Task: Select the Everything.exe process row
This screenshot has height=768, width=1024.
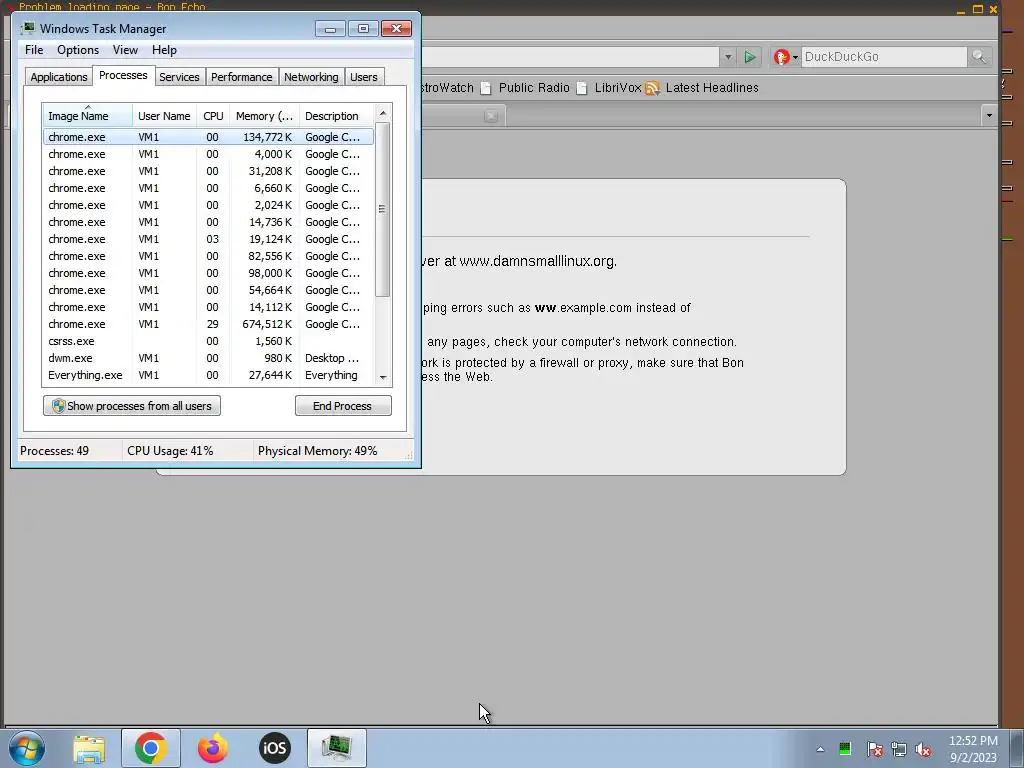Action: 208,375
